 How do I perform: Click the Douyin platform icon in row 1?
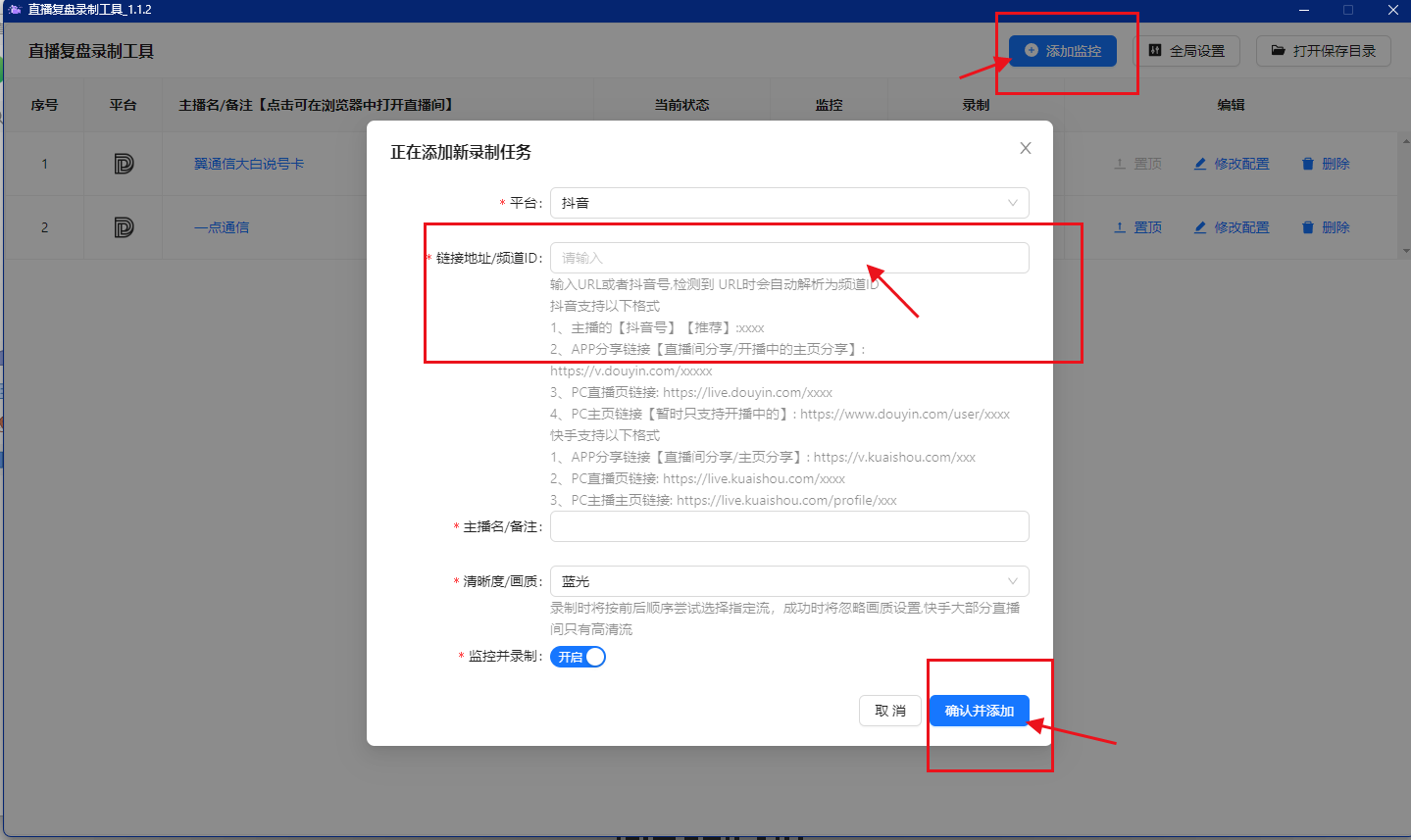click(x=124, y=164)
